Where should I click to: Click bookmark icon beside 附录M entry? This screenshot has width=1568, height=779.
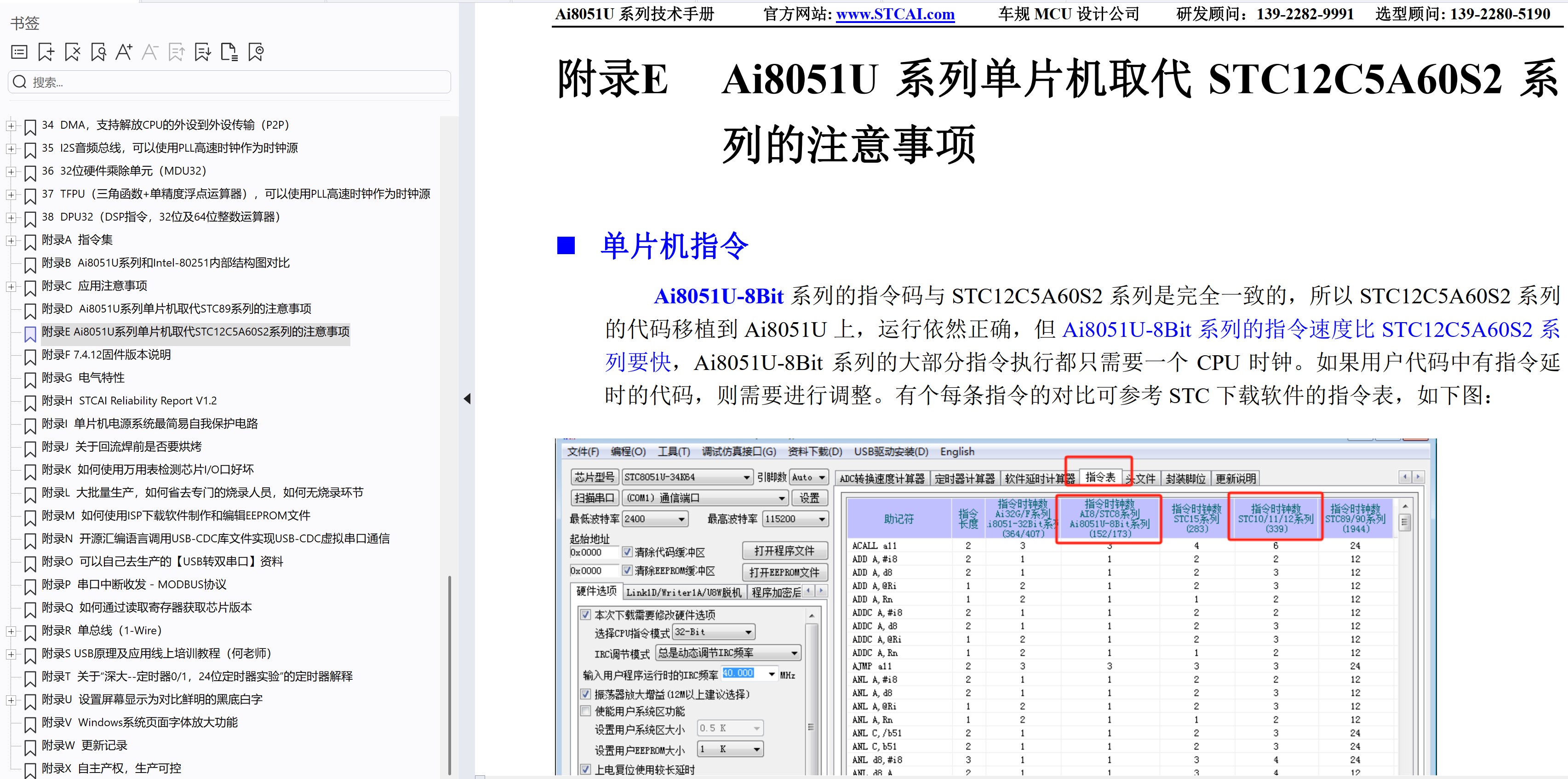coord(30,517)
